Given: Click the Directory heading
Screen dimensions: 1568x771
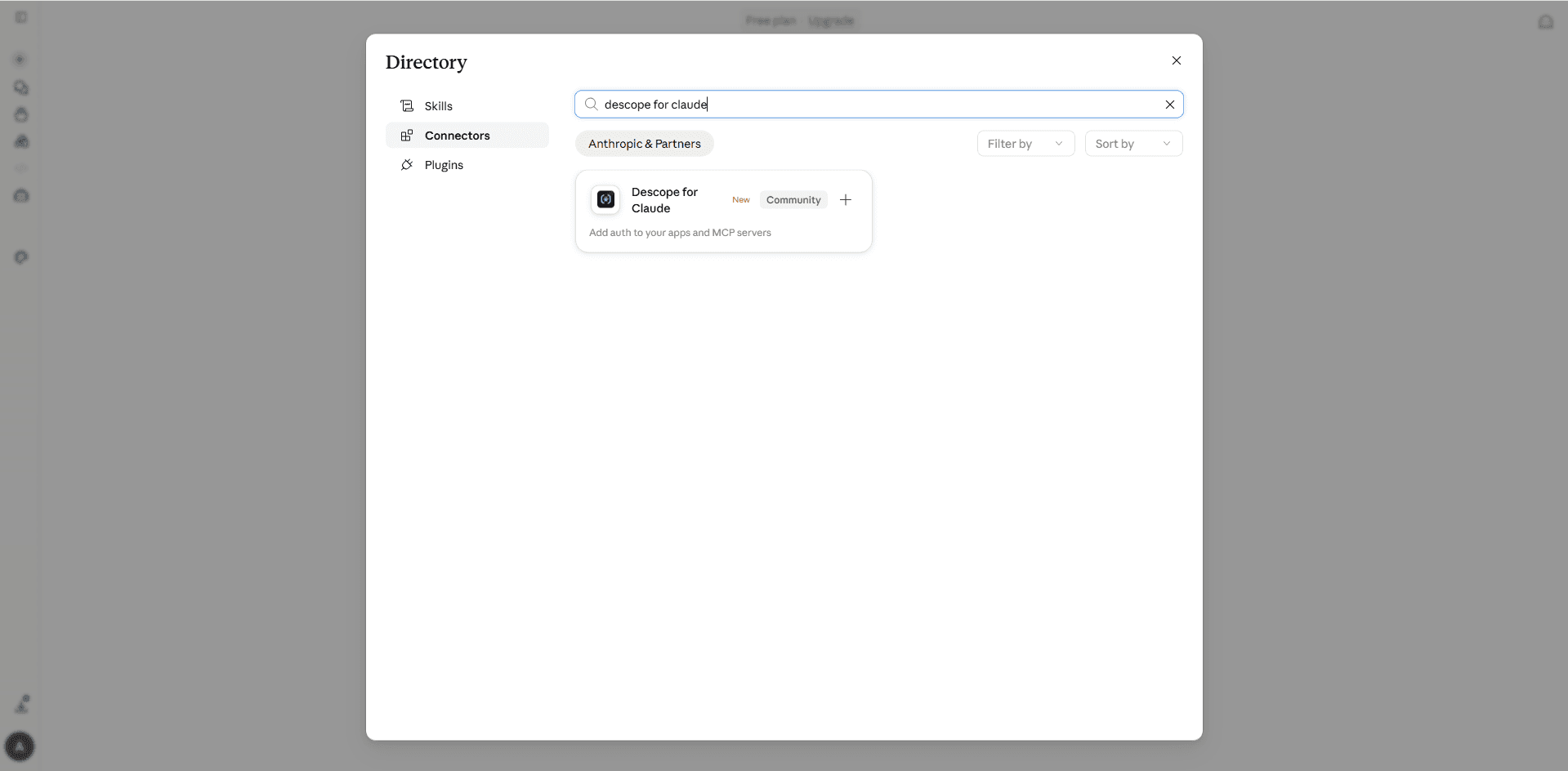Looking at the screenshot, I should pyautogui.click(x=427, y=62).
